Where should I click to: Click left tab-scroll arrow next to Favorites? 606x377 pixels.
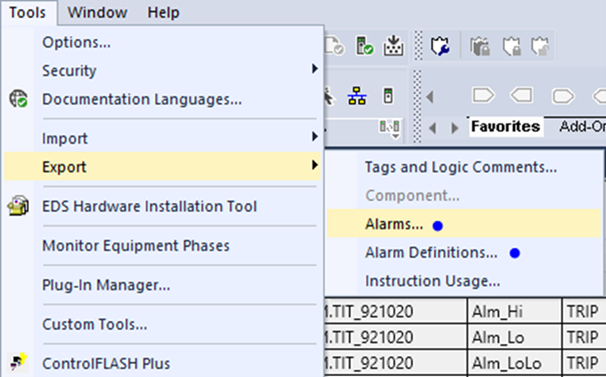(x=432, y=128)
